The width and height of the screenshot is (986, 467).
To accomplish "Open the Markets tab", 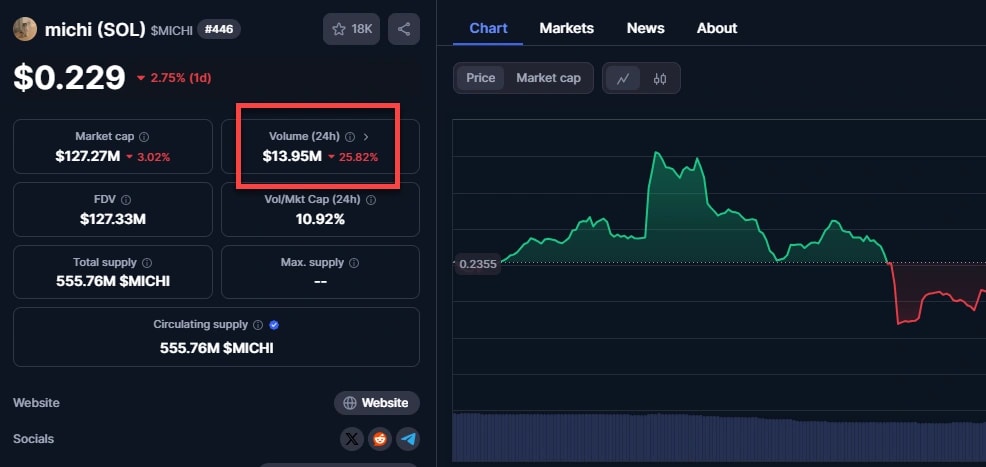I will pos(566,28).
